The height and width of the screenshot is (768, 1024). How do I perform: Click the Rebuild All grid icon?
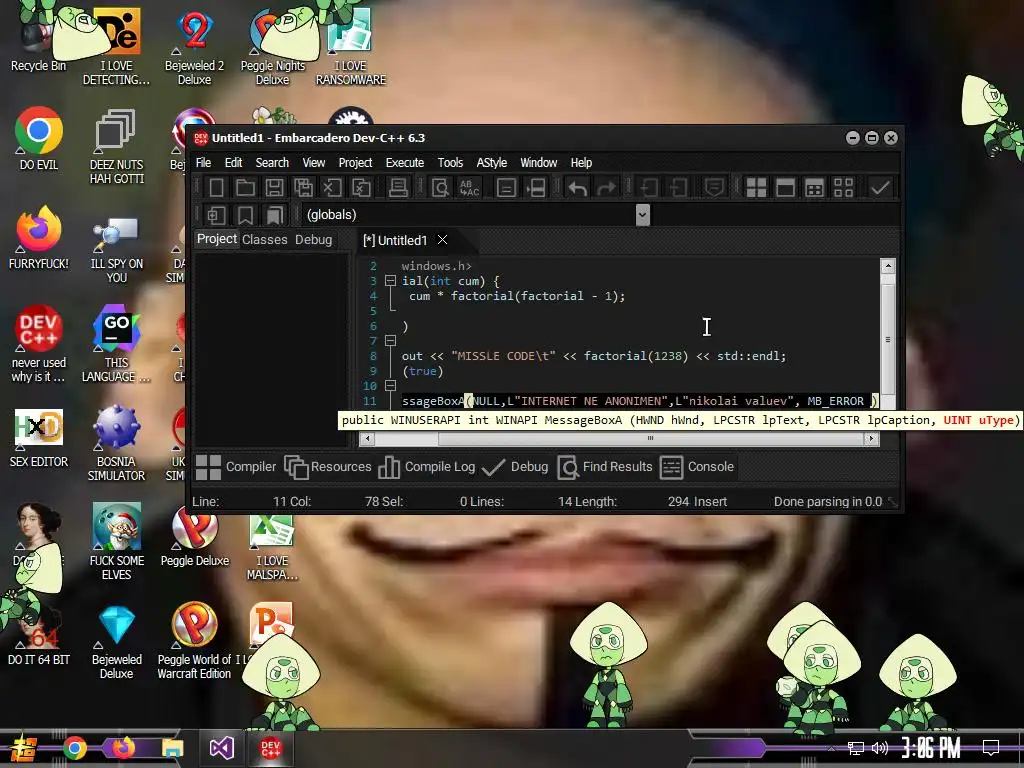[843, 188]
